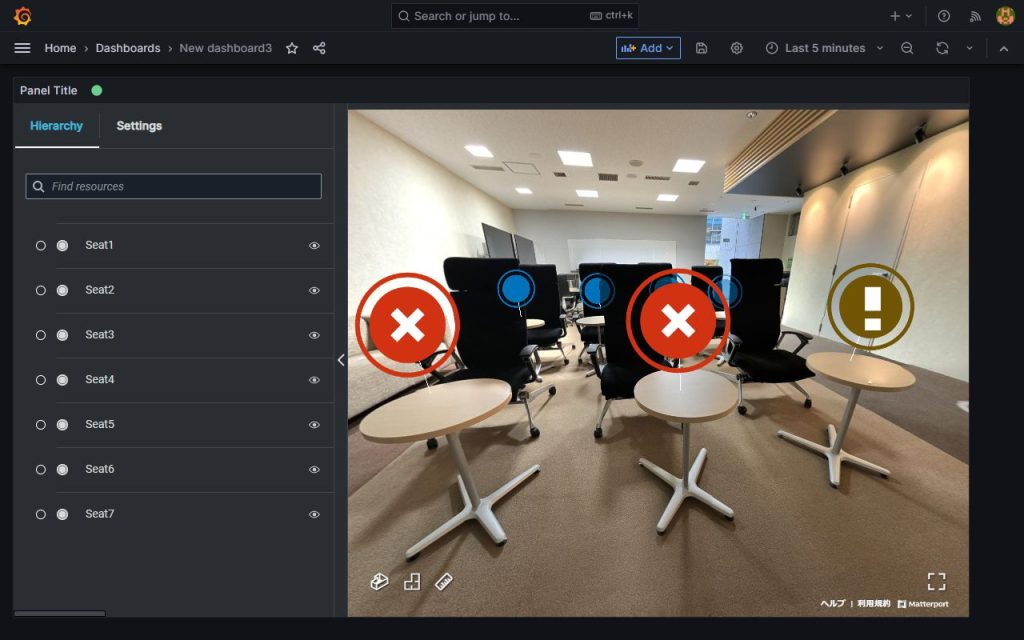The width and height of the screenshot is (1024, 640).
Task: Open the dollhouse view icon
Action: pyautogui.click(x=379, y=581)
